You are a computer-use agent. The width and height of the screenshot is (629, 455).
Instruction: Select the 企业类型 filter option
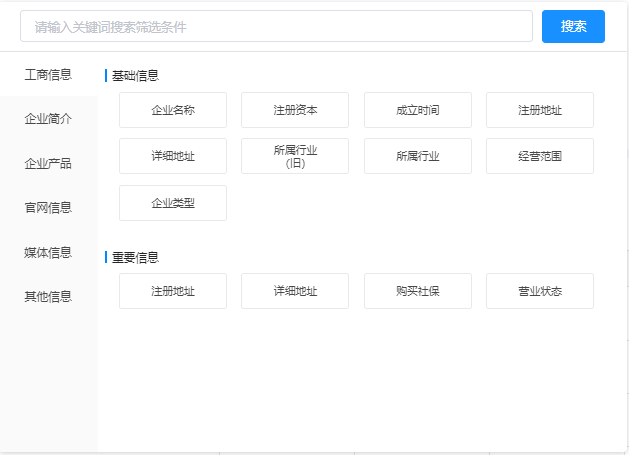click(x=173, y=203)
